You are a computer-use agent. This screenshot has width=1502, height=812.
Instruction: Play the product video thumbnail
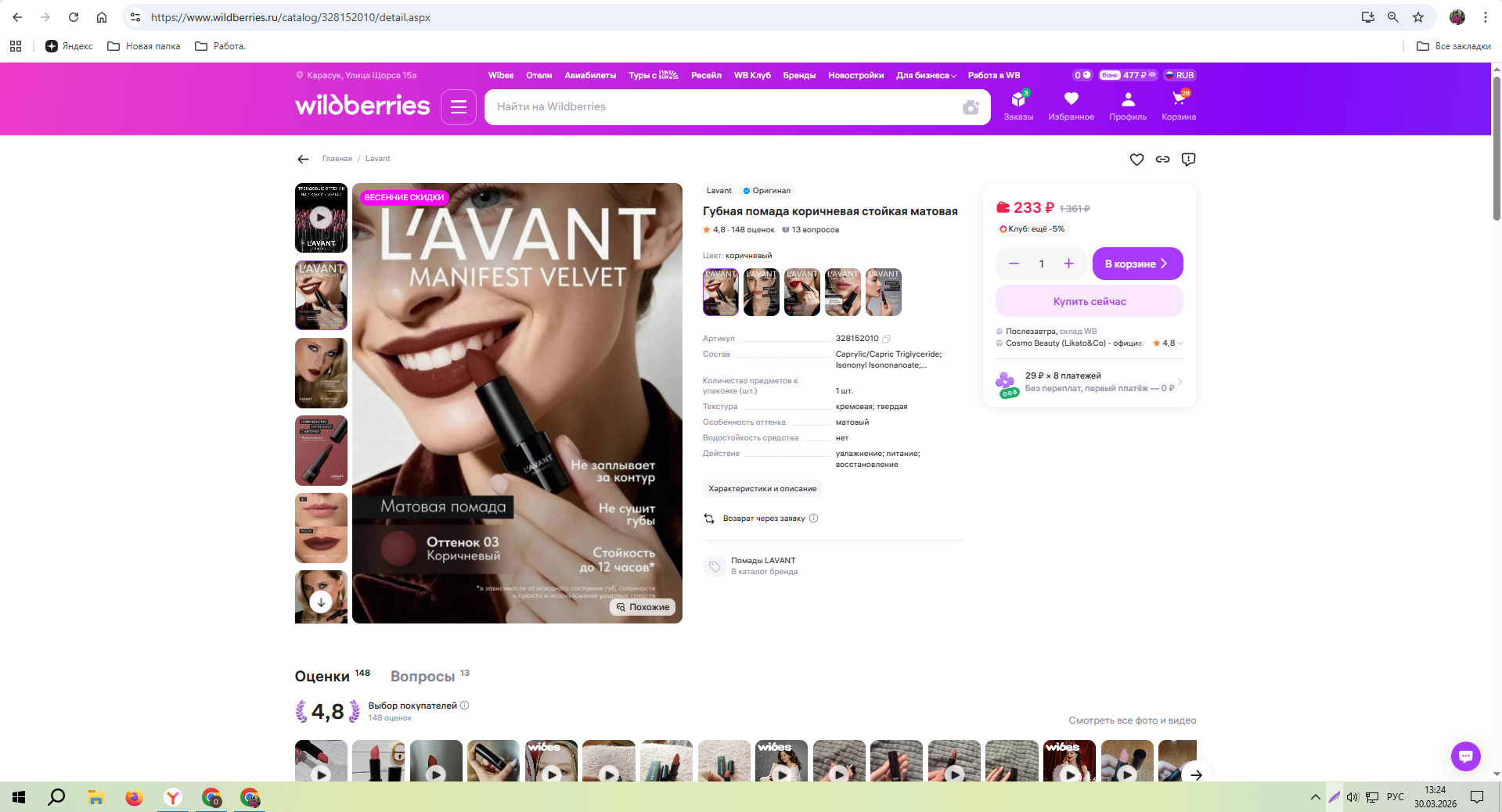[321, 217]
